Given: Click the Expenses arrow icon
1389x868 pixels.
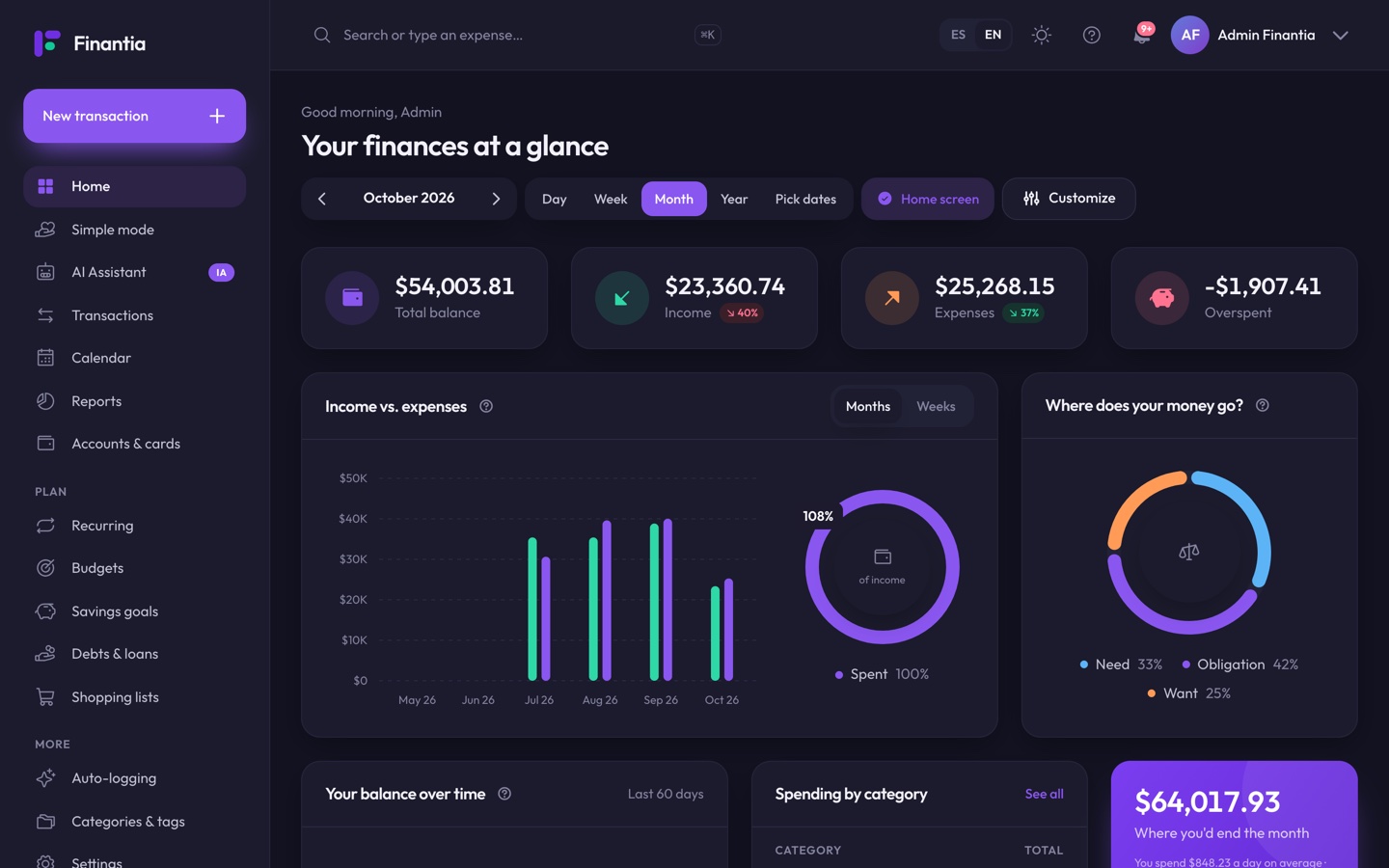Looking at the screenshot, I should [x=892, y=298].
